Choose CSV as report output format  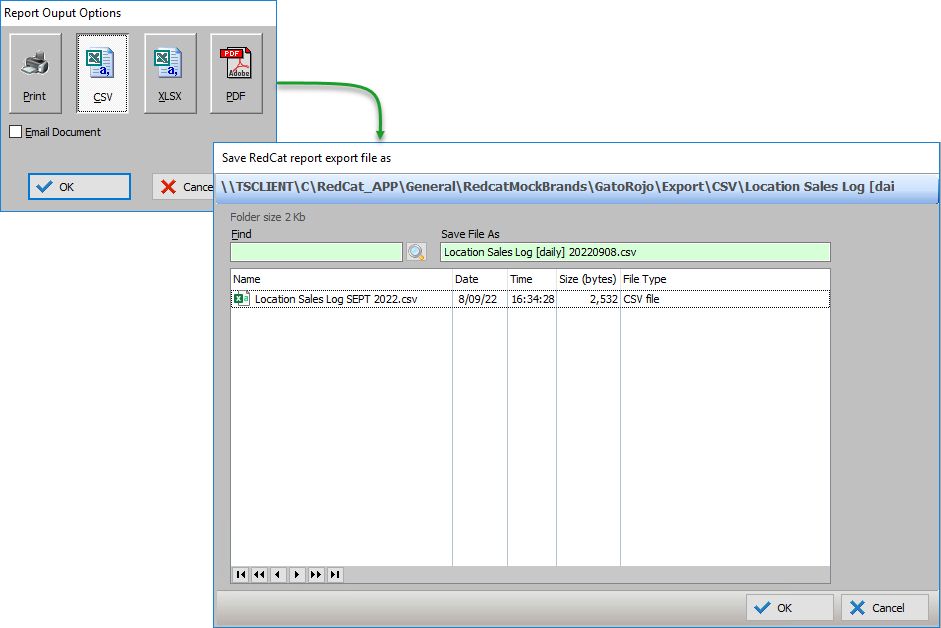pyautogui.click(x=102, y=73)
